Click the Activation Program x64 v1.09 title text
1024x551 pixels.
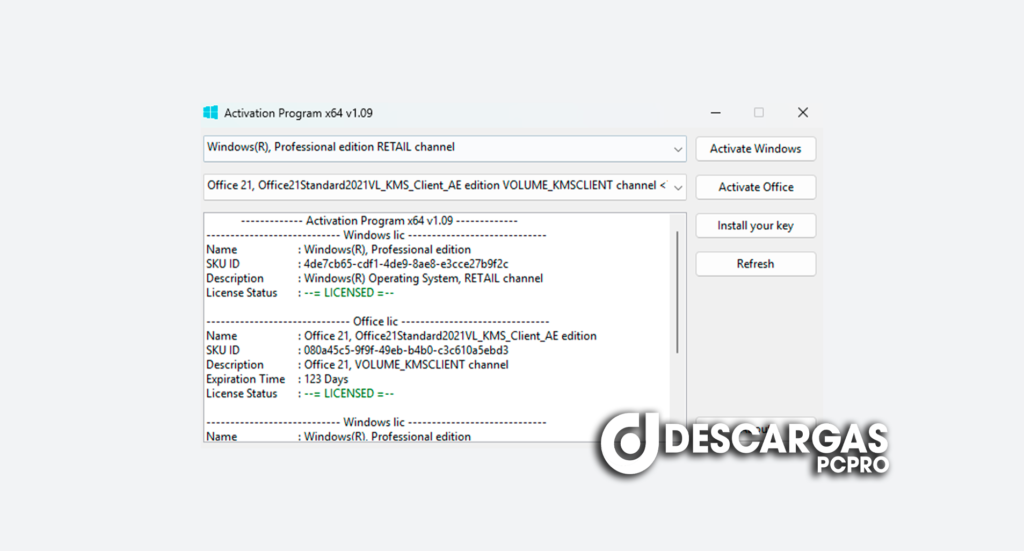point(298,114)
